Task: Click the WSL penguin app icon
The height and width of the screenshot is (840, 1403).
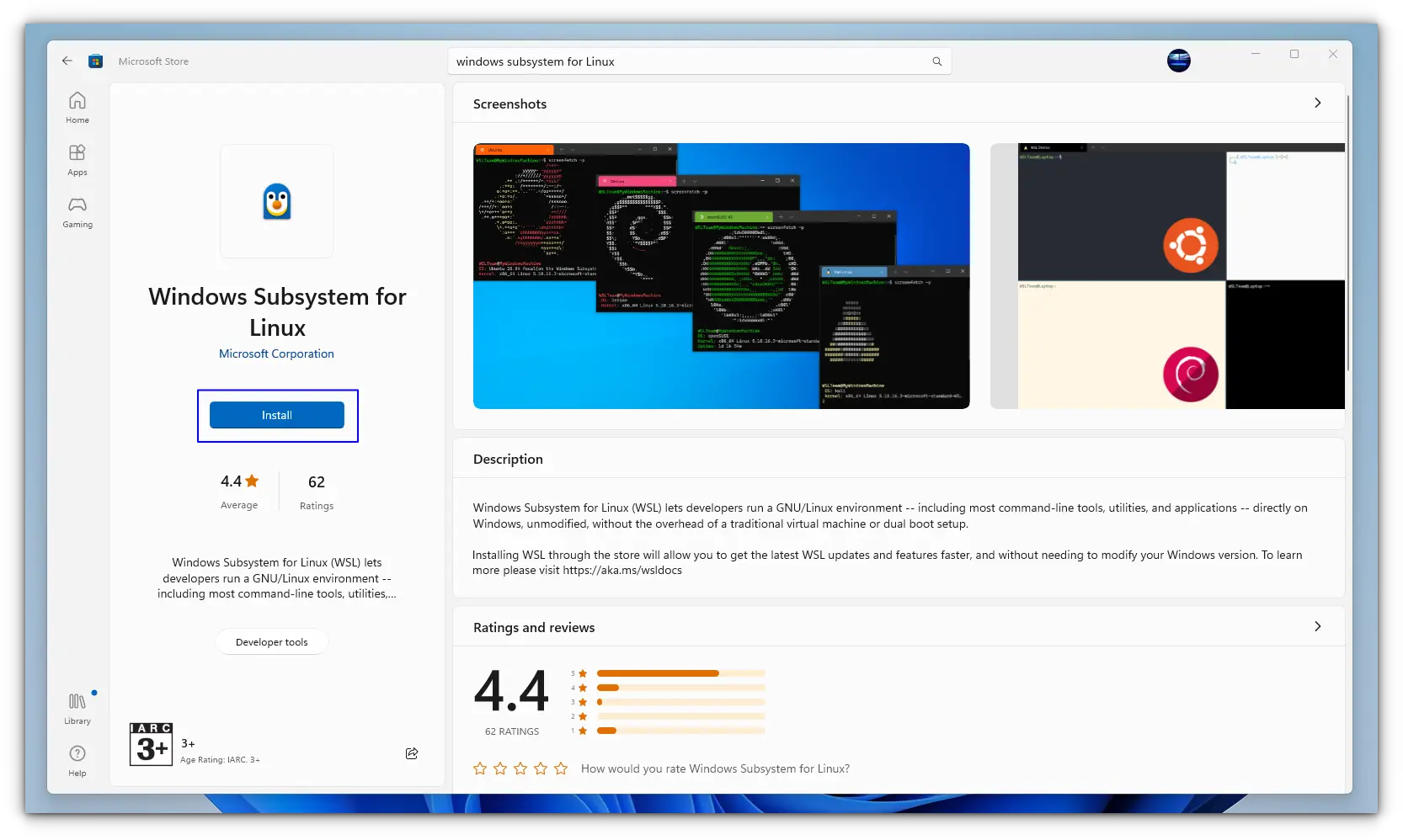Action: coord(277,201)
